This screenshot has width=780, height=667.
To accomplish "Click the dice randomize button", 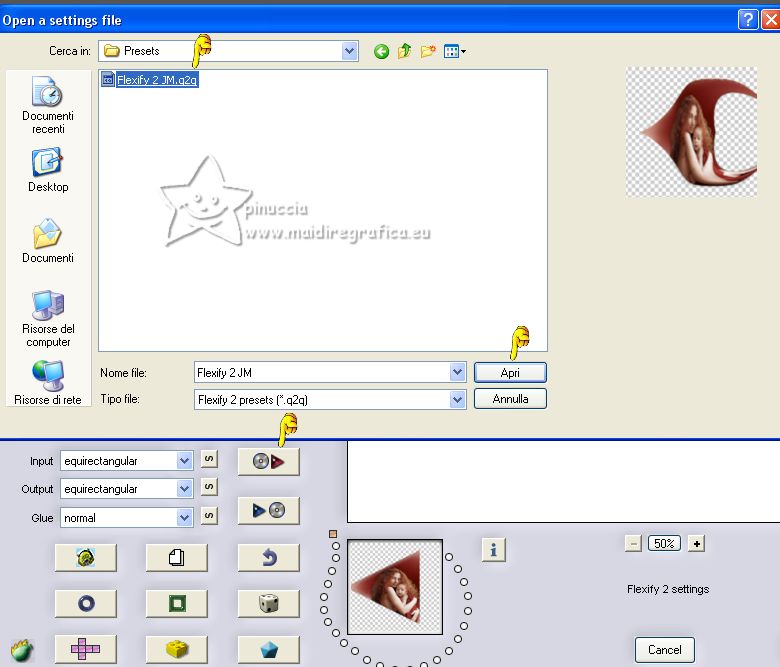I will point(269,603).
